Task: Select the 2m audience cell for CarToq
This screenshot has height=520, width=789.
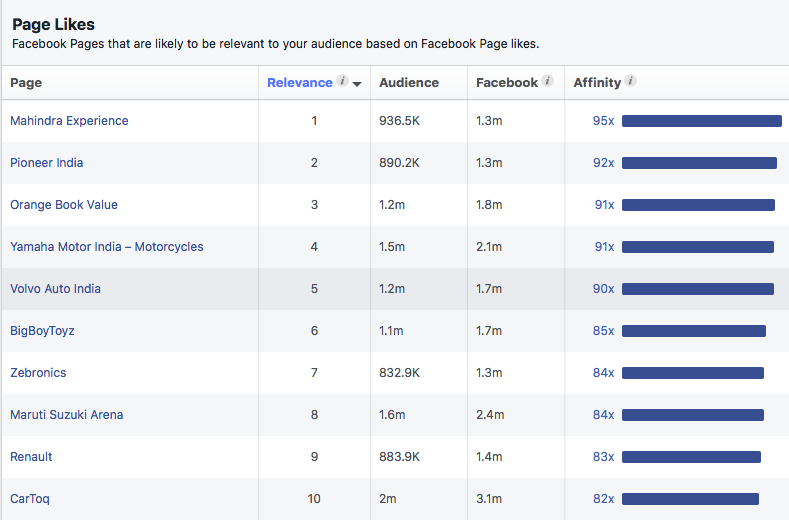Action: [388, 499]
